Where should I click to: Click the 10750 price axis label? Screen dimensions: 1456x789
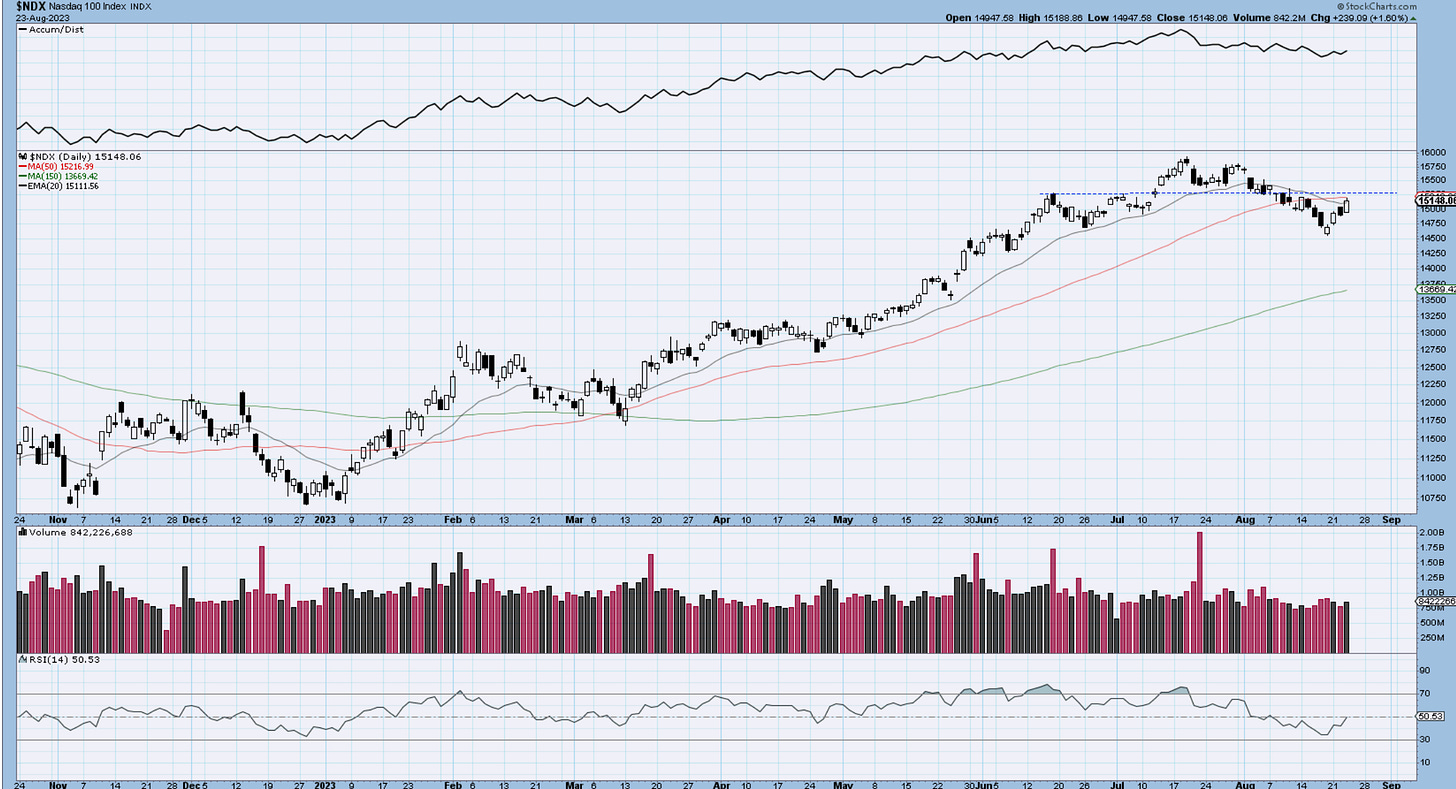click(1431, 497)
